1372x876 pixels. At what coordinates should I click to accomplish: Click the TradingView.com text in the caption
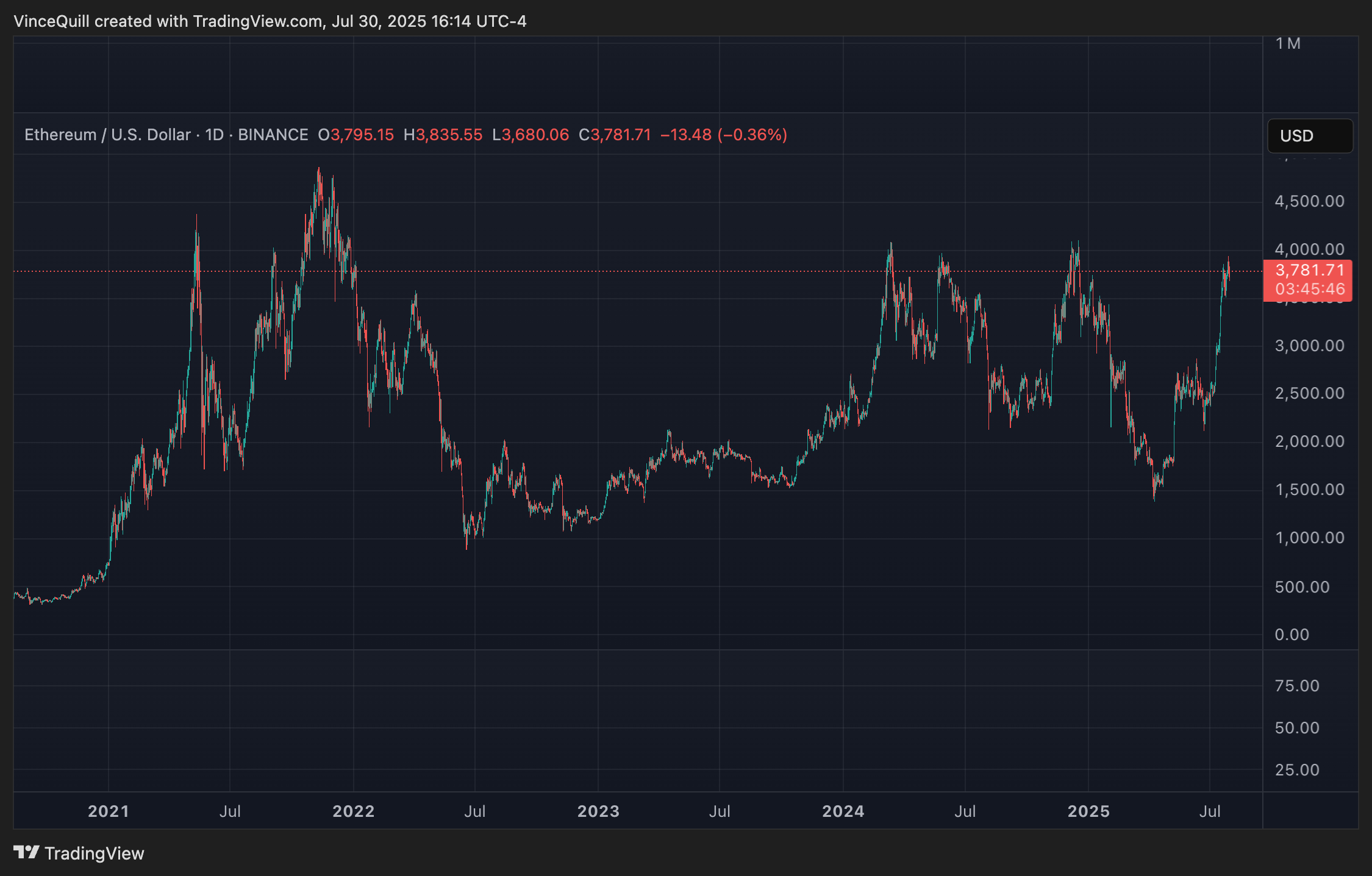coord(257,21)
